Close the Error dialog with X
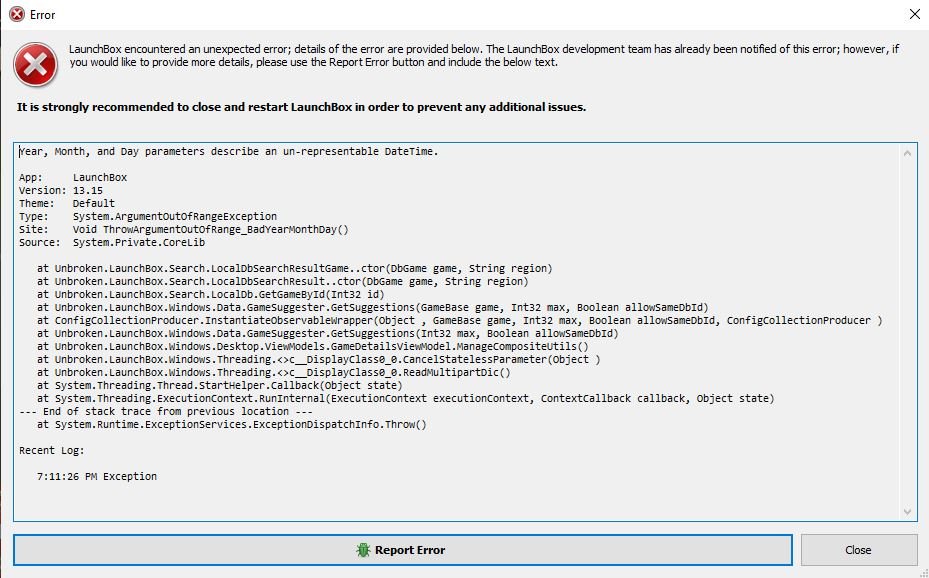Viewport: 929px width, 578px height. [x=914, y=14]
